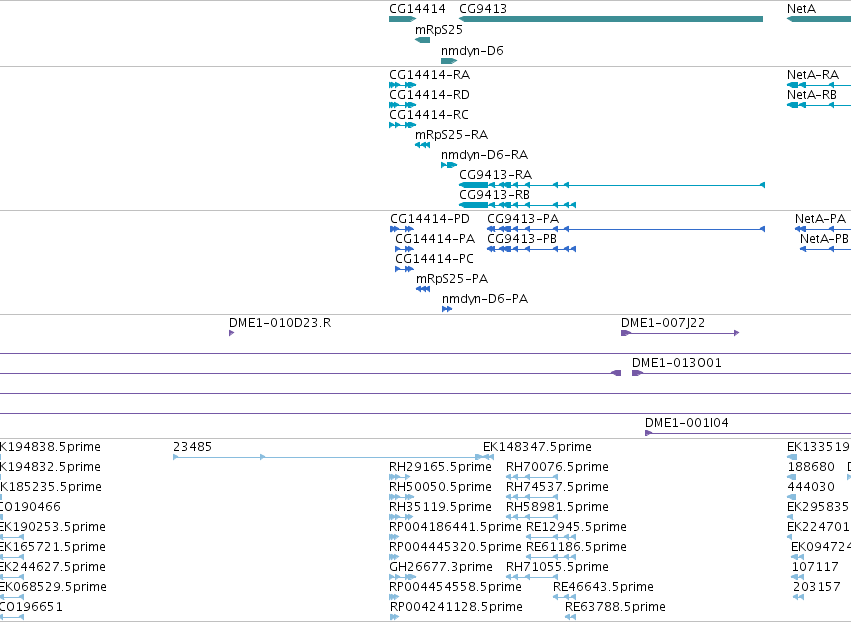Select EST RE63788.5prime
The image size is (851, 622).
click(x=615, y=607)
